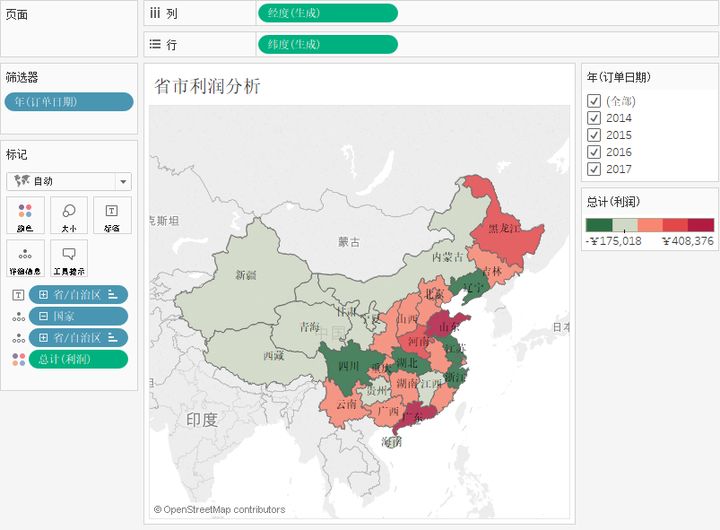720x530 pixels.
Task: Select the 总计(利润) color pill
Action: pyautogui.click(x=78, y=360)
